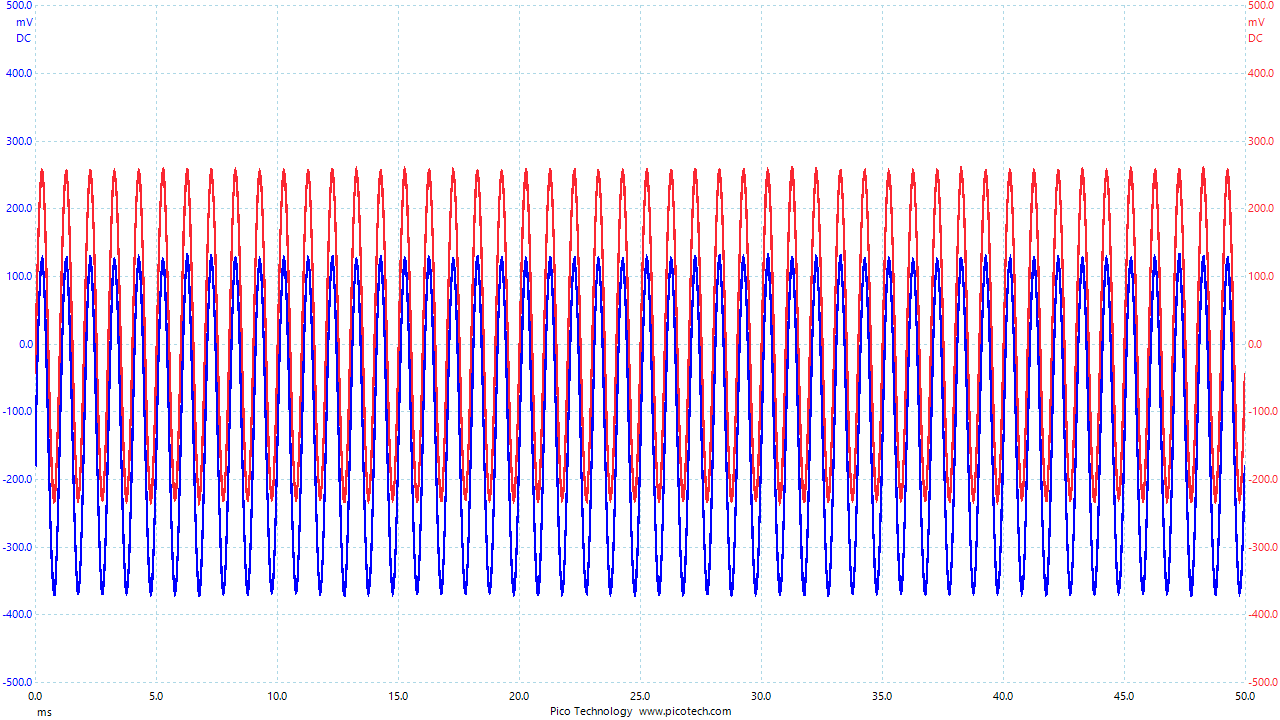Click the blue axis -500.0 label
This screenshot has width=1280, height=720.
(17, 682)
